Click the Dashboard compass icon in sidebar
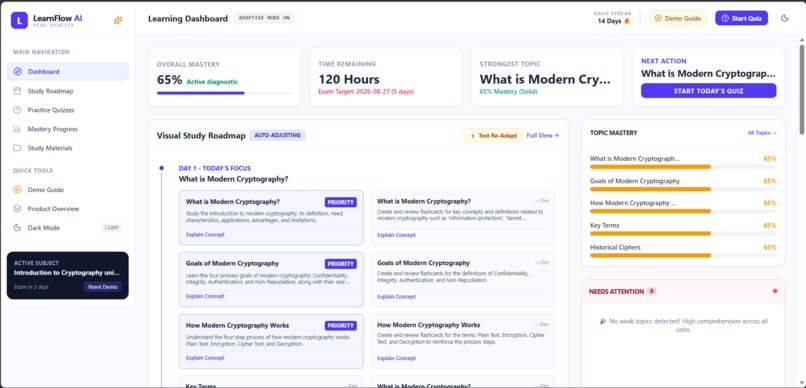 (x=17, y=71)
